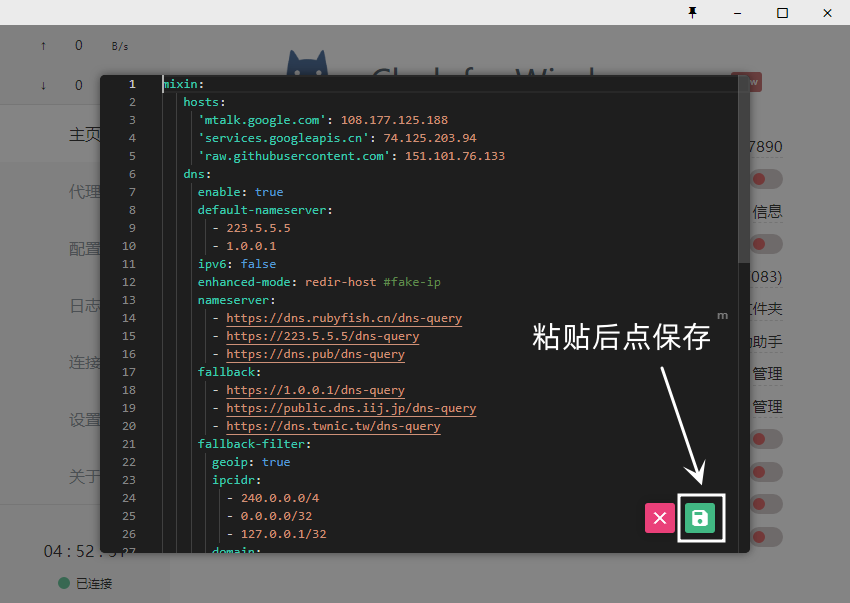850x603 pixels.
Task: Click the 'mtalk.google.com' host string
Action: (x=262, y=120)
